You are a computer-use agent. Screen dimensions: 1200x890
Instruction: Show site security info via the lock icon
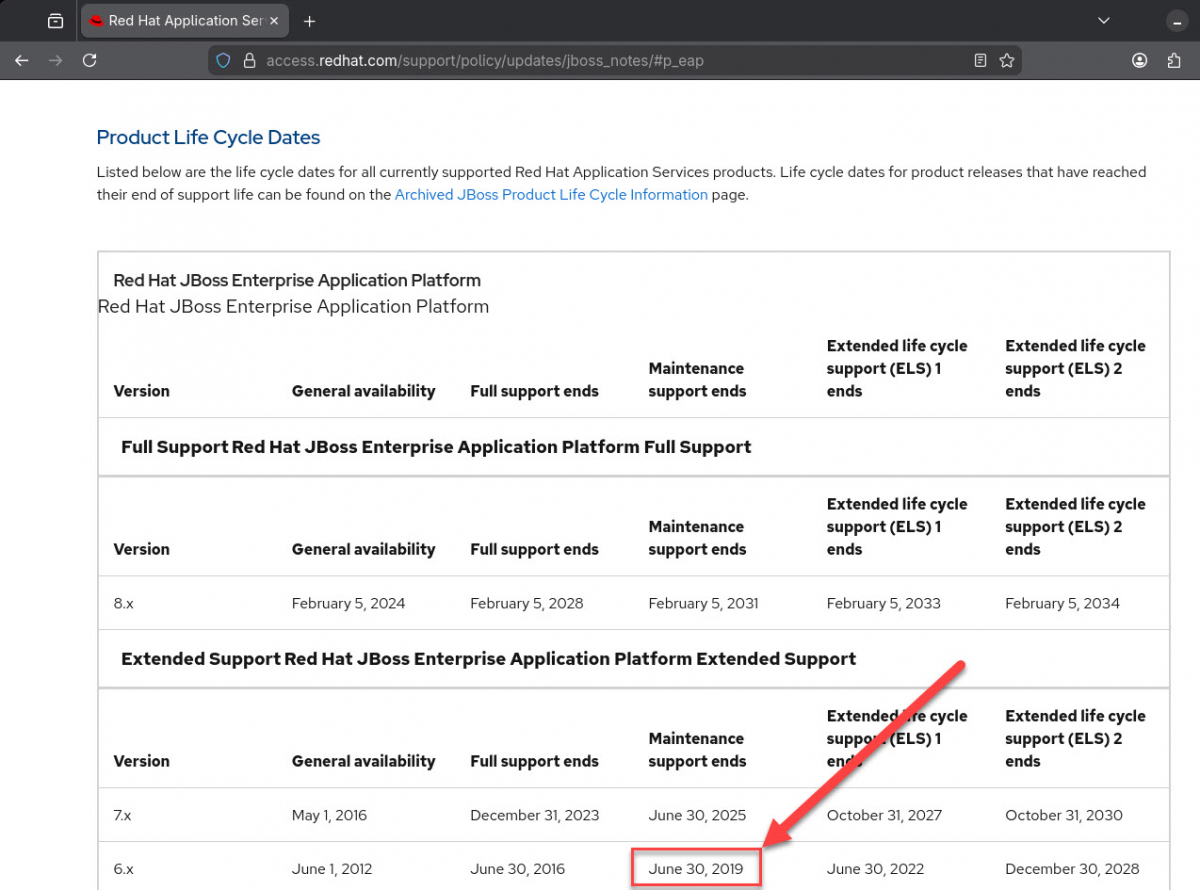click(x=249, y=61)
